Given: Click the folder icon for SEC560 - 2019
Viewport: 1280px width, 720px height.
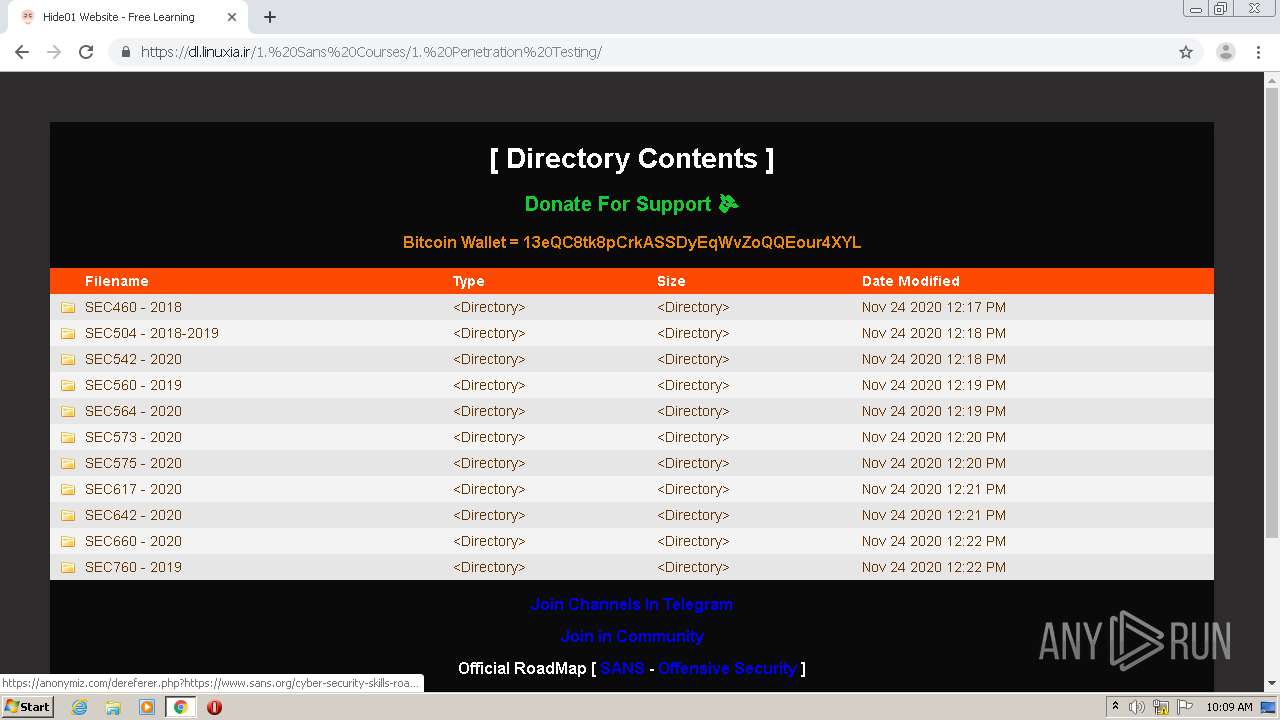Looking at the screenshot, I should (x=68, y=385).
